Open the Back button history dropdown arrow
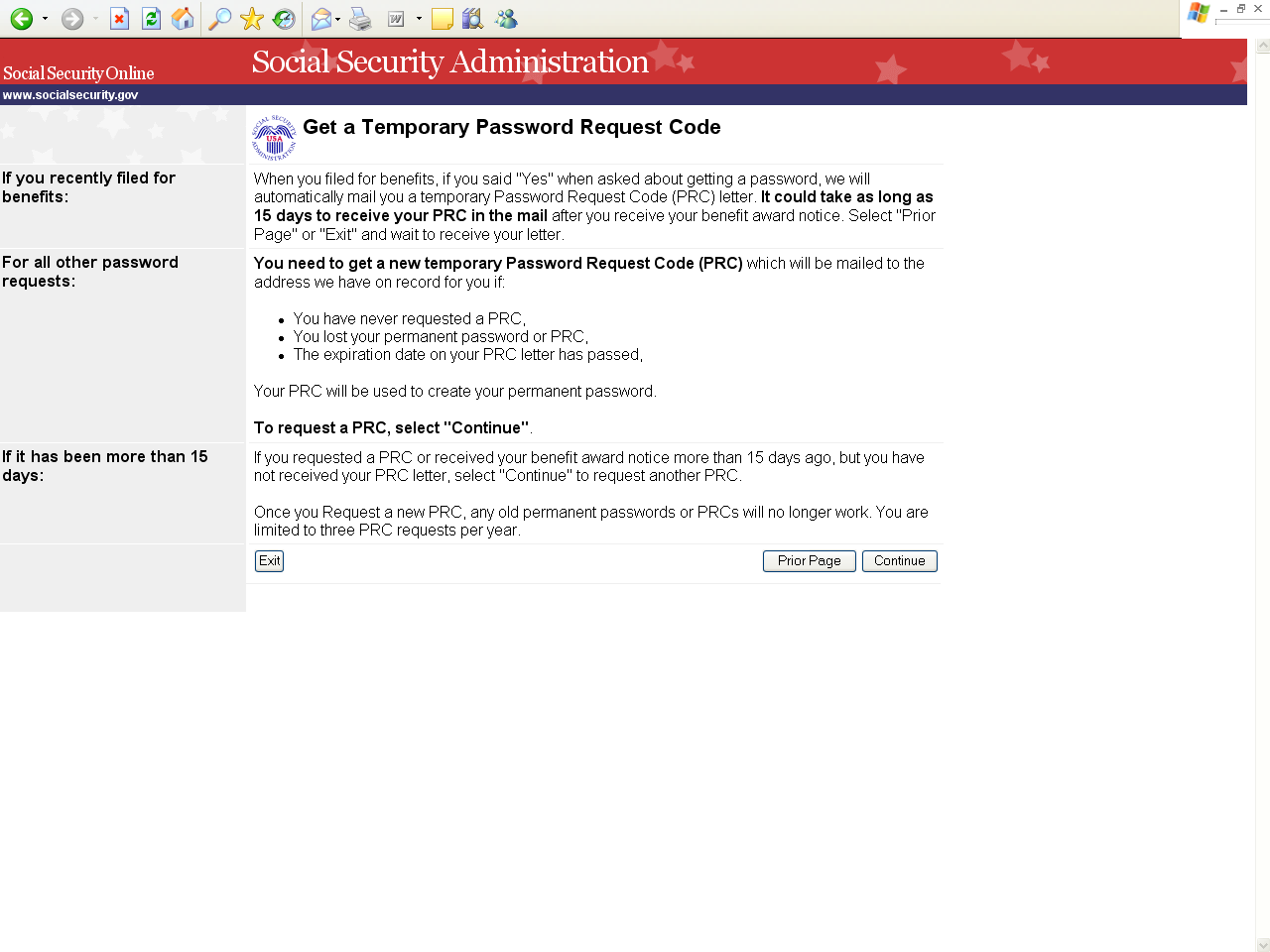The image size is (1270, 952). click(x=45, y=19)
